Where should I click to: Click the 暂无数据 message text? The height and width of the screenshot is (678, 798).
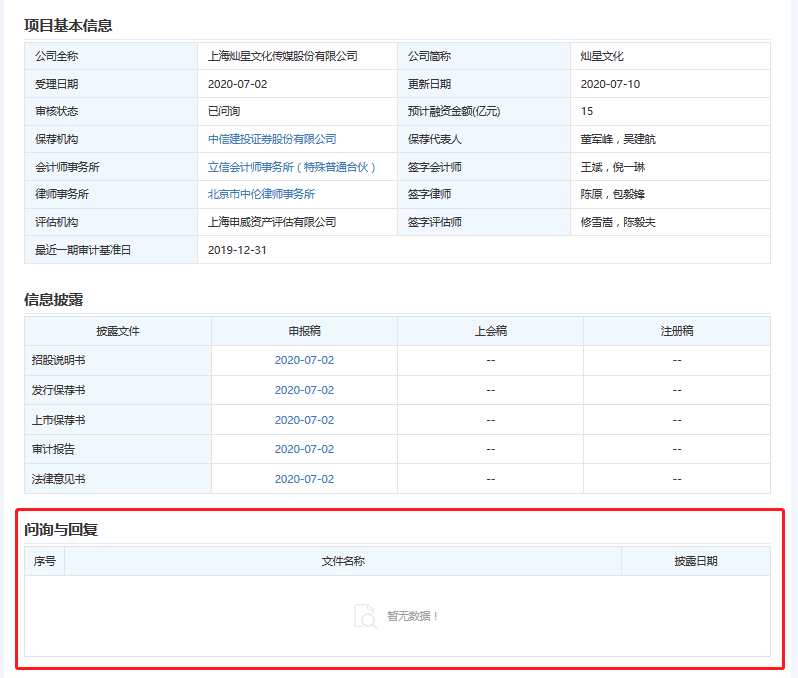pos(412,616)
